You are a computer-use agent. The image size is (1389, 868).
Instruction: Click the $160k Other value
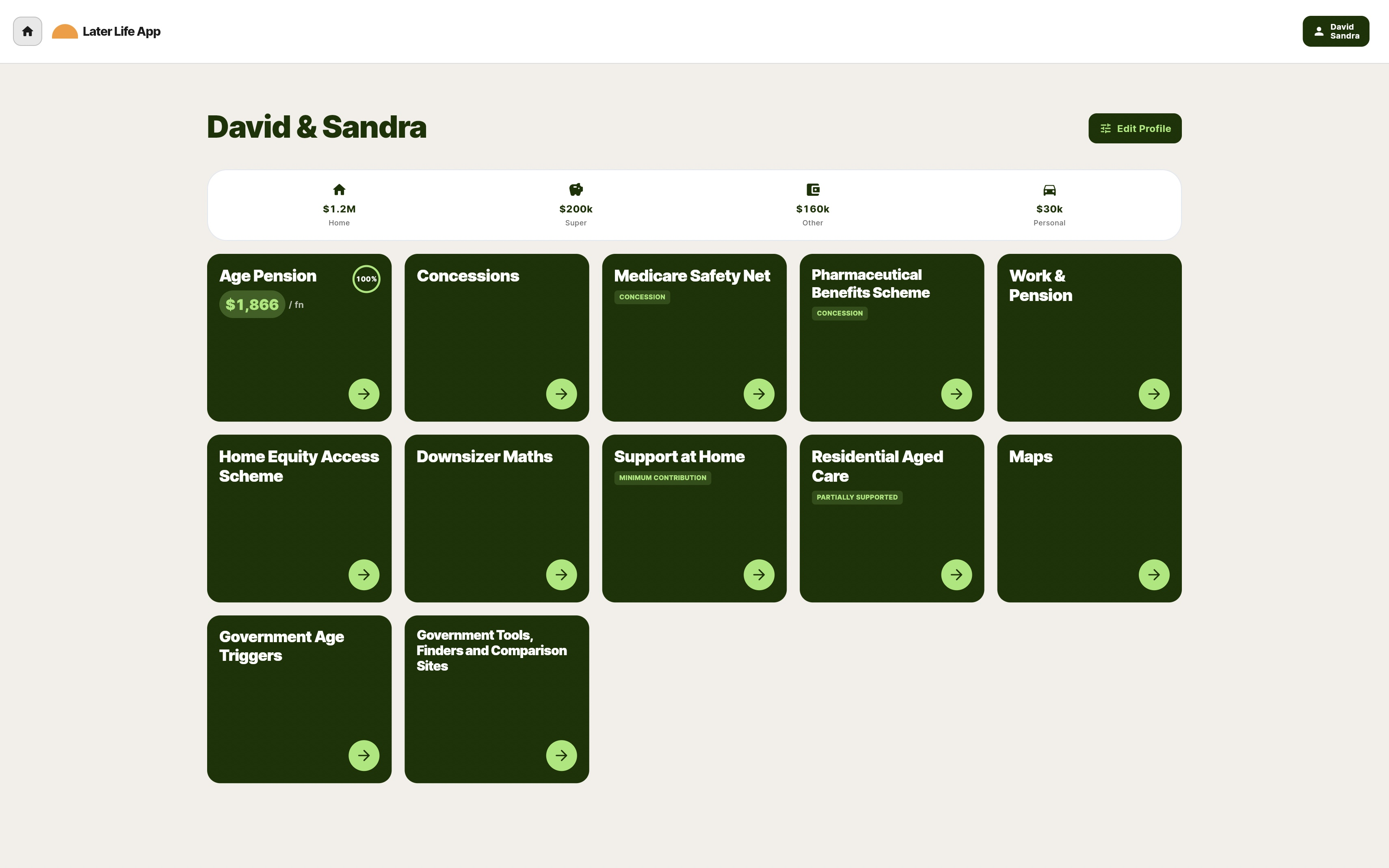pos(813,209)
